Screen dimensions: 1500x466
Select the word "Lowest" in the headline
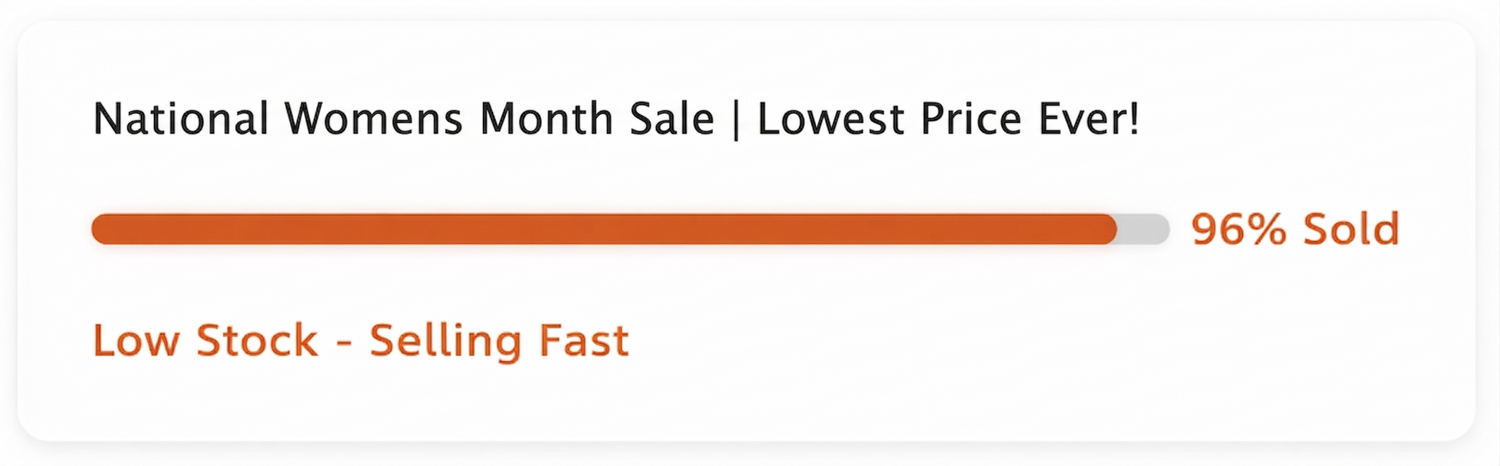[x=828, y=121]
